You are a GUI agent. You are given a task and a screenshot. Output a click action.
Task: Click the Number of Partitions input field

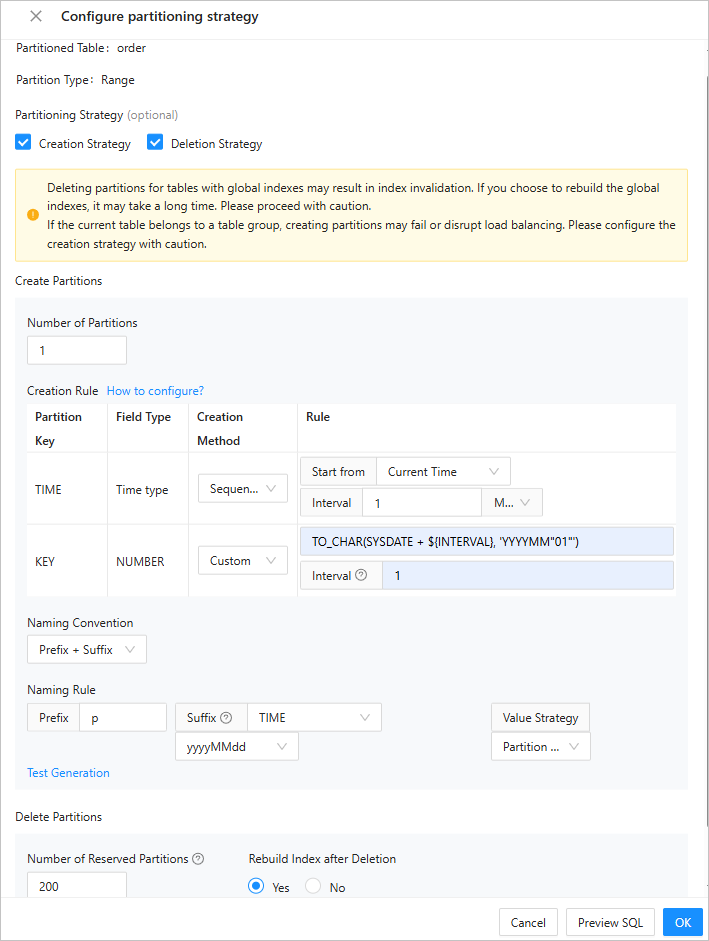[x=77, y=351]
